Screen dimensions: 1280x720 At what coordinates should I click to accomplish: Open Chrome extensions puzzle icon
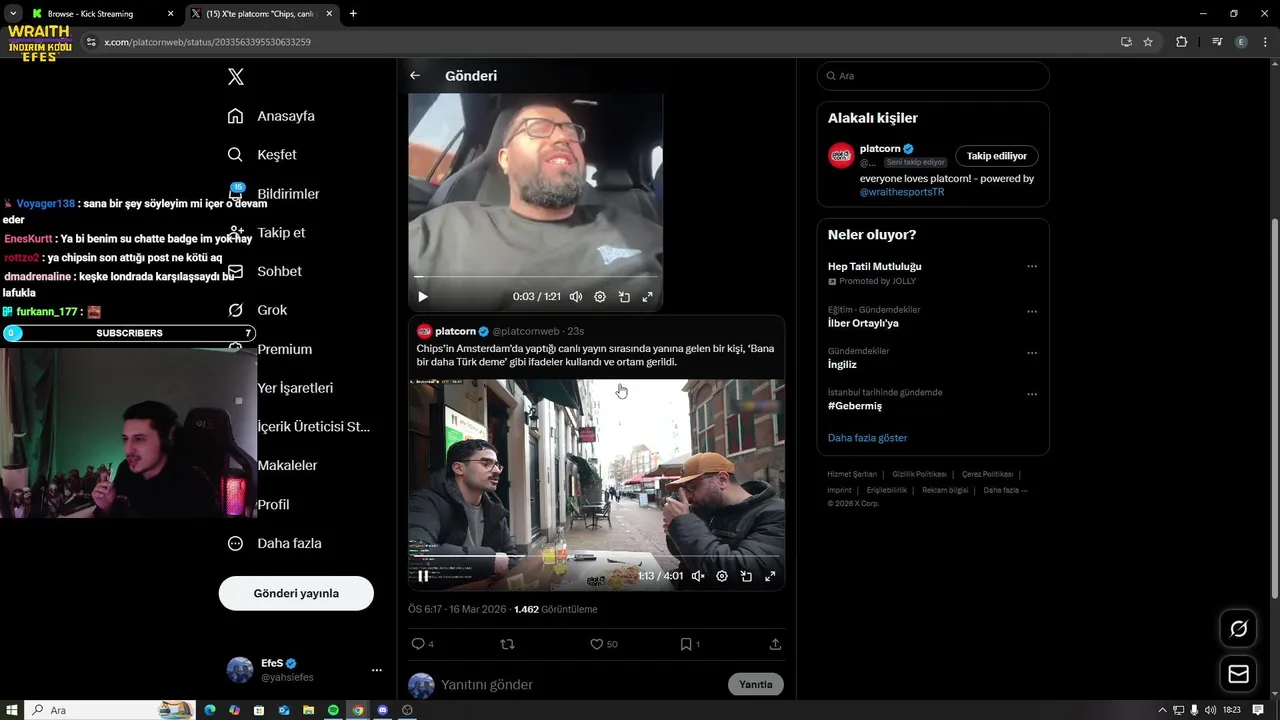[1182, 42]
